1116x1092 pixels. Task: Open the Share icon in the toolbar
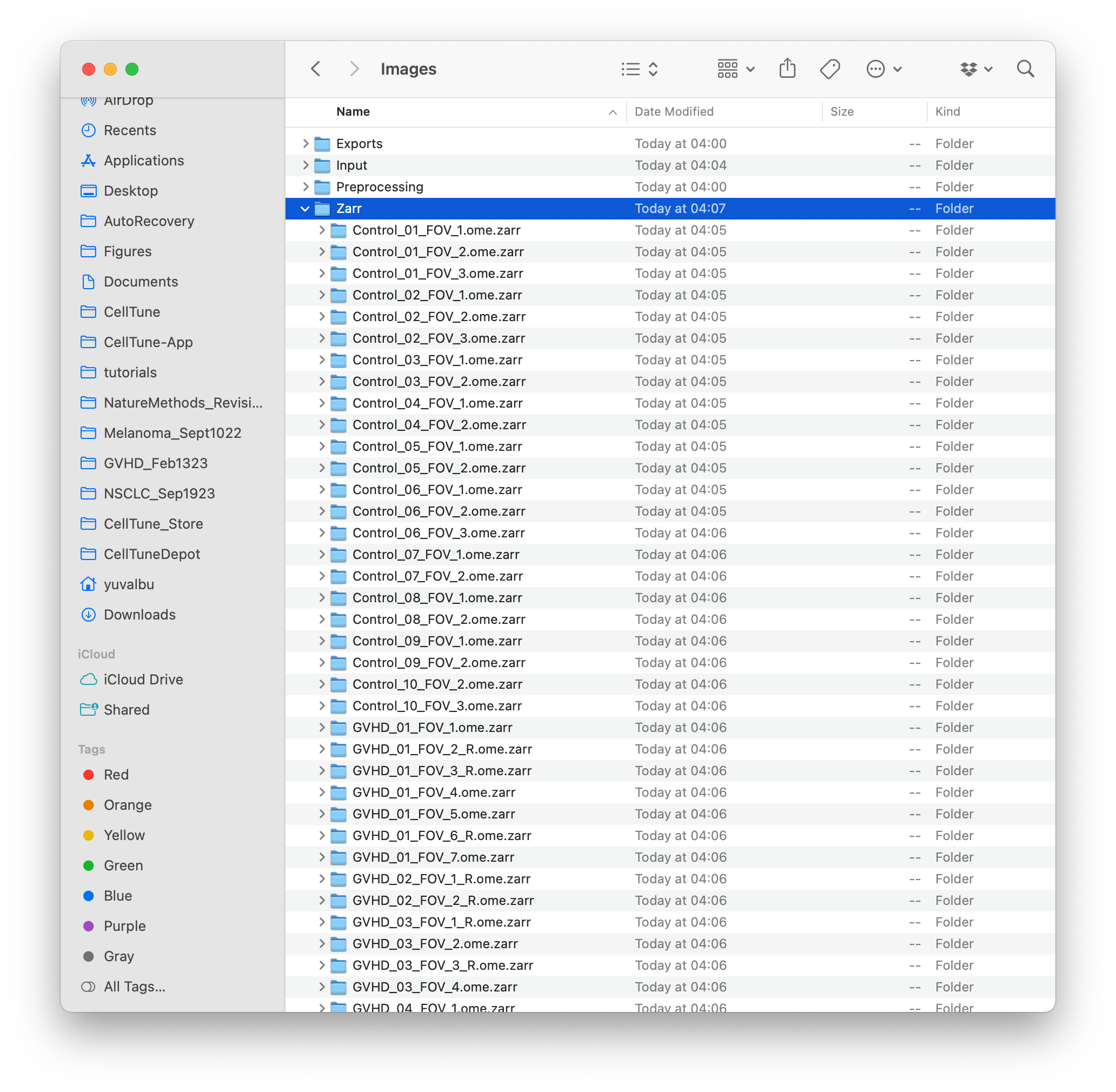click(x=787, y=68)
